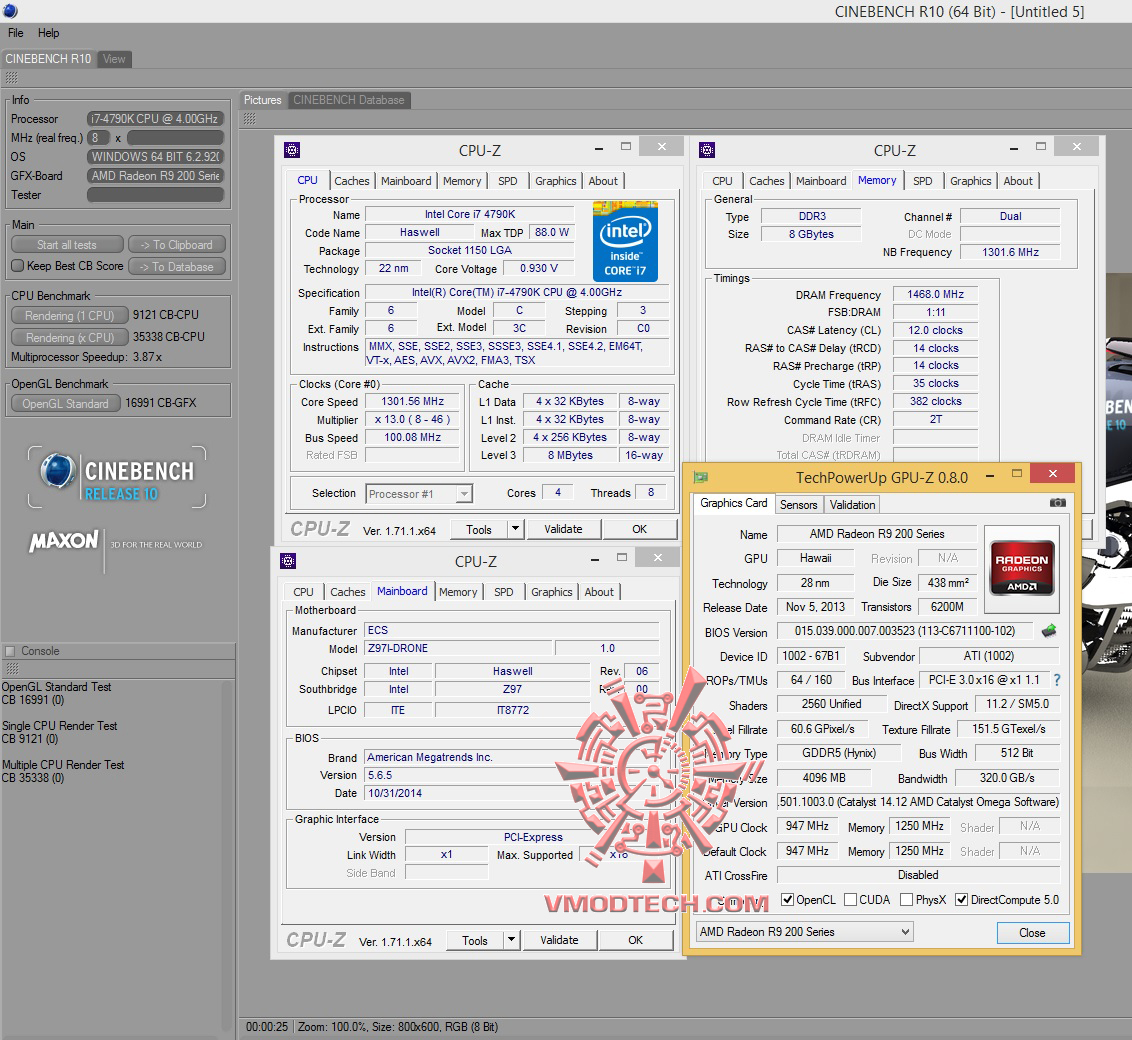Click the BIOS save chip icon in GPU-Z
This screenshot has width=1132, height=1040.
point(1048,631)
